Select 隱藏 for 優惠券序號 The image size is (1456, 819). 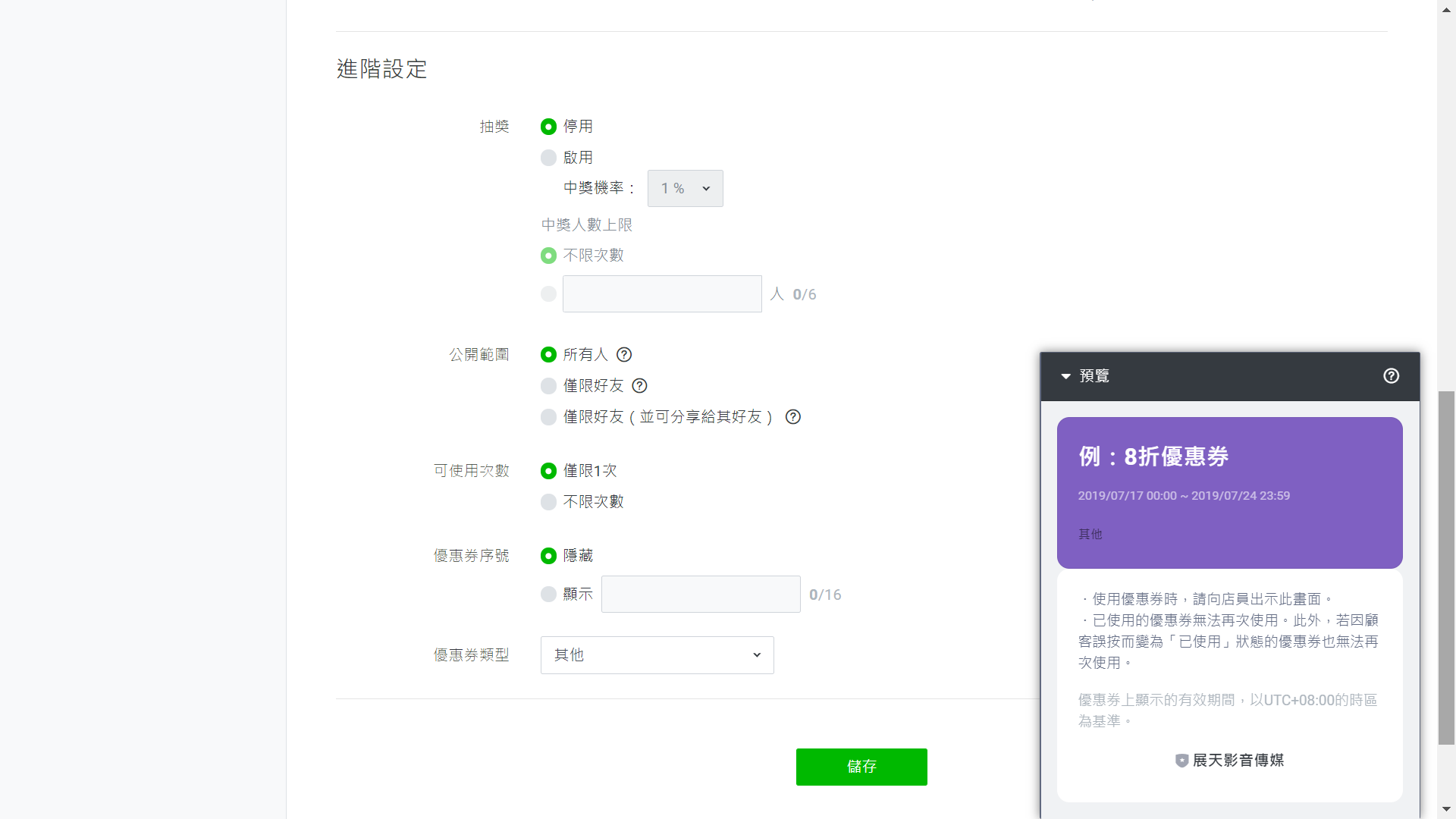click(548, 556)
